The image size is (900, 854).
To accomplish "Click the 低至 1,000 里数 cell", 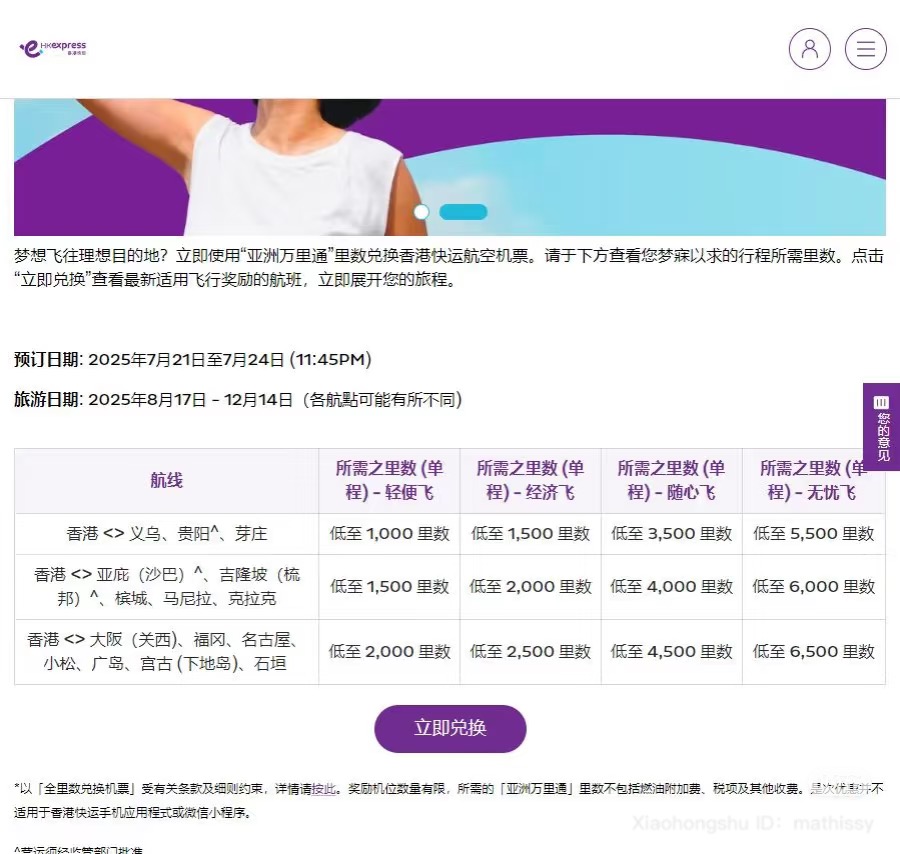I will 389,534.
